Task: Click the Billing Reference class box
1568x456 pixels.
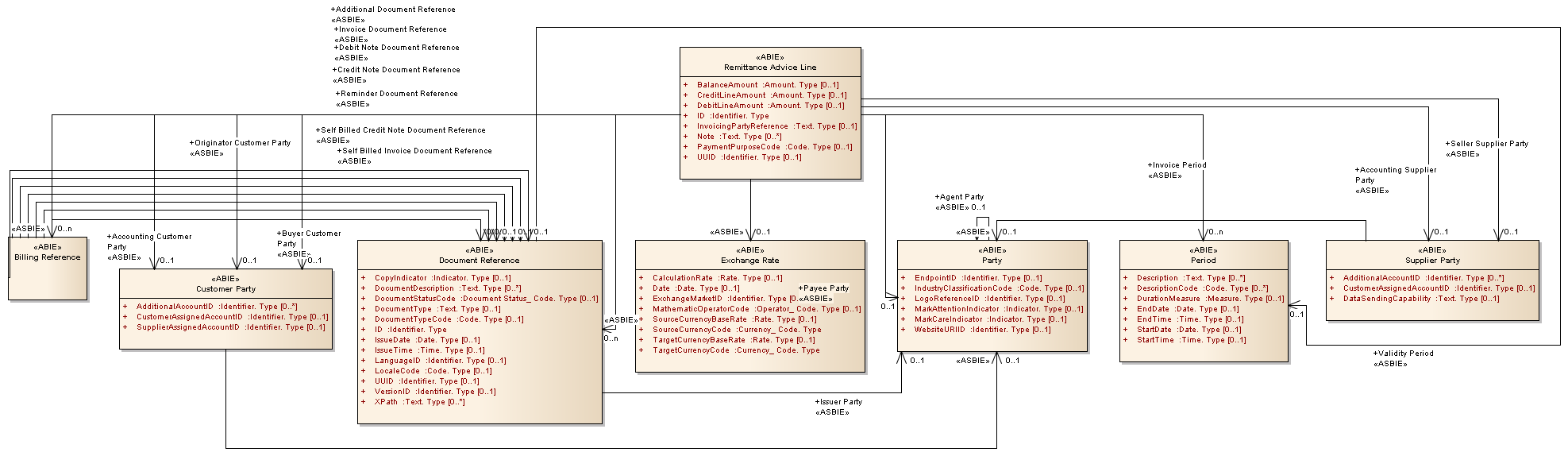Action: click(x=47, y=257)
